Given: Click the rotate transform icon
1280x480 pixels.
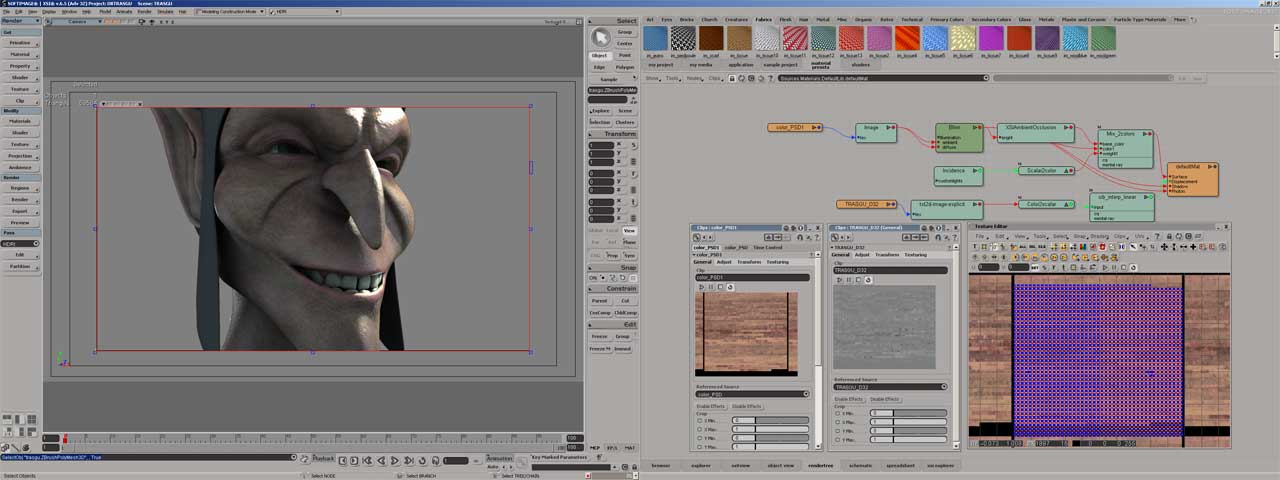Looking at the screenshot, I should (x=634, y=174).
